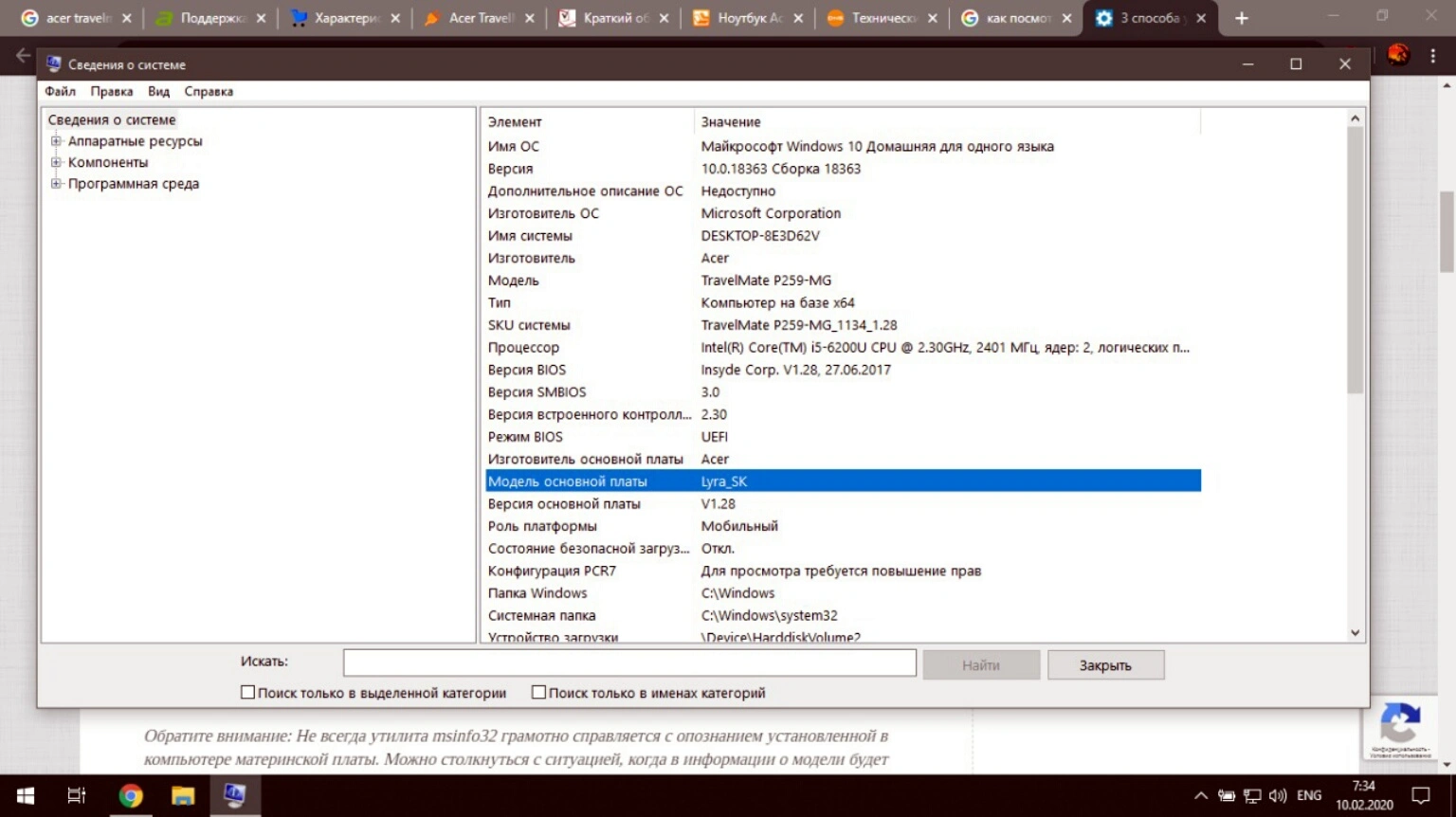Close the 'Техническ' Chrome tab
This screenshot has width=1456, height=817.
tap(933, 18)
